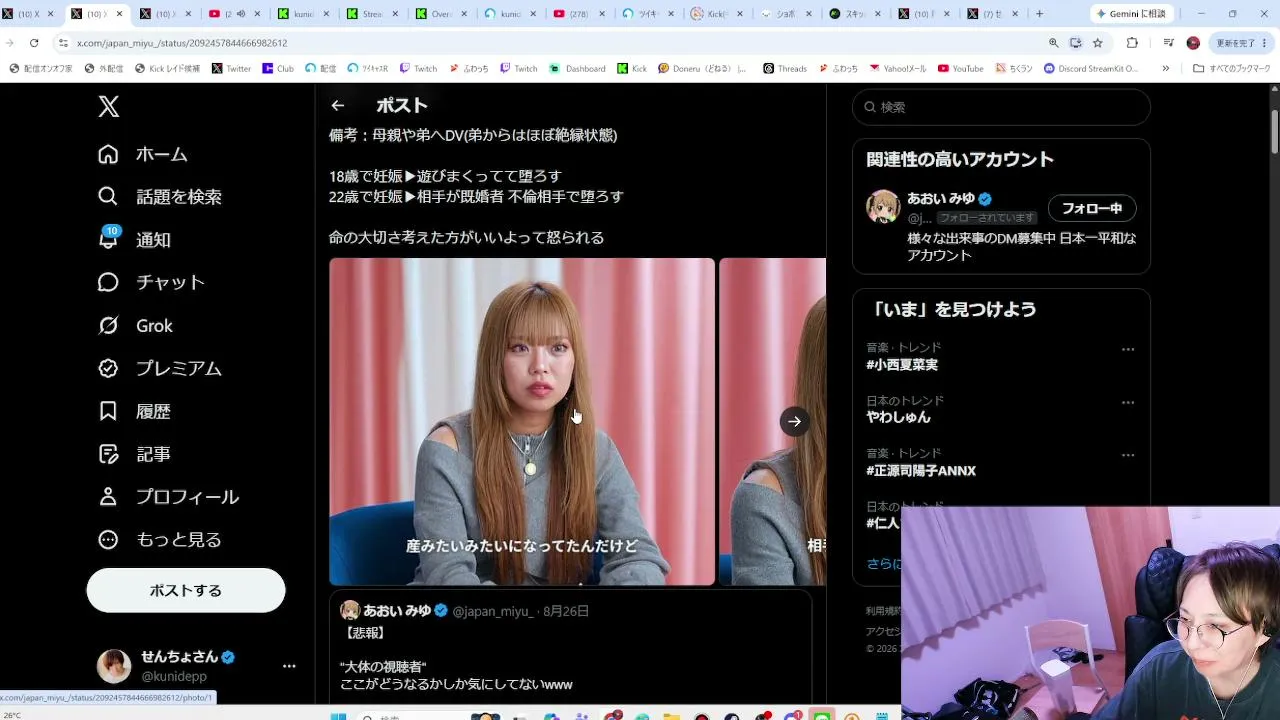The image size is (1280, 720).
Task: Click the ポストする button
Action: [x=186, y=590]
